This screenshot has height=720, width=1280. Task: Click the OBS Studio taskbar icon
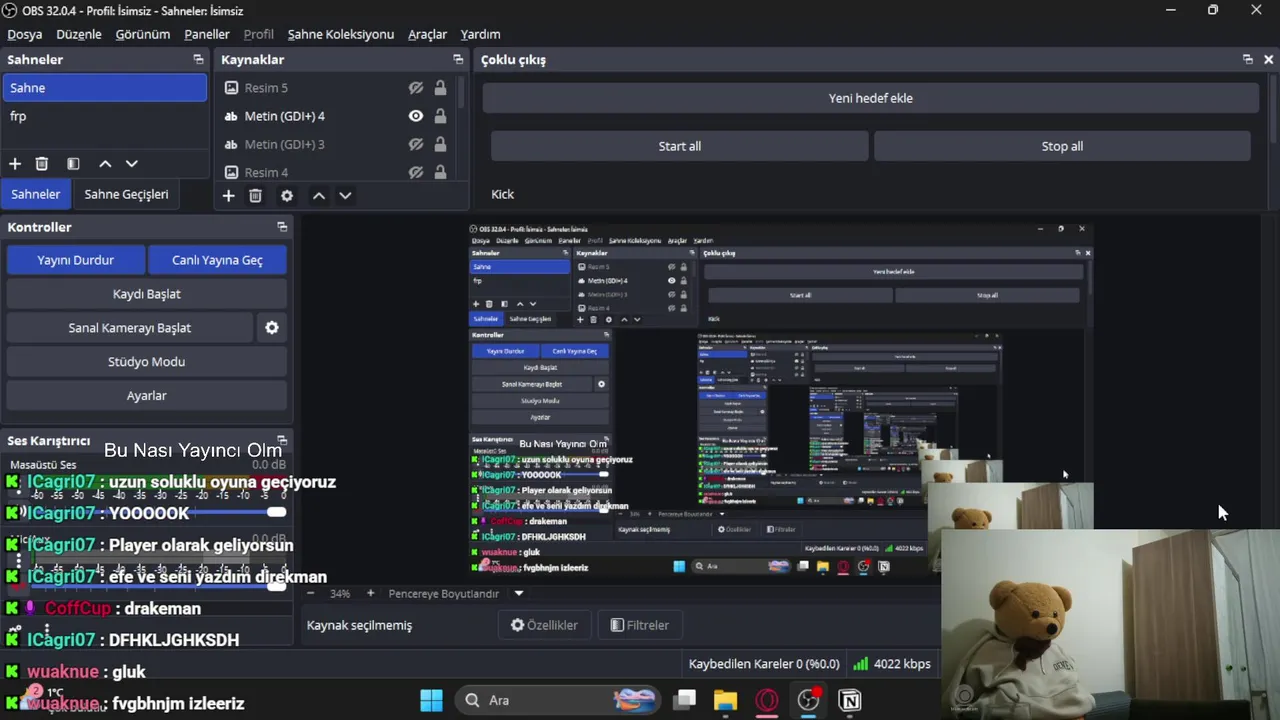pos(809,700)
